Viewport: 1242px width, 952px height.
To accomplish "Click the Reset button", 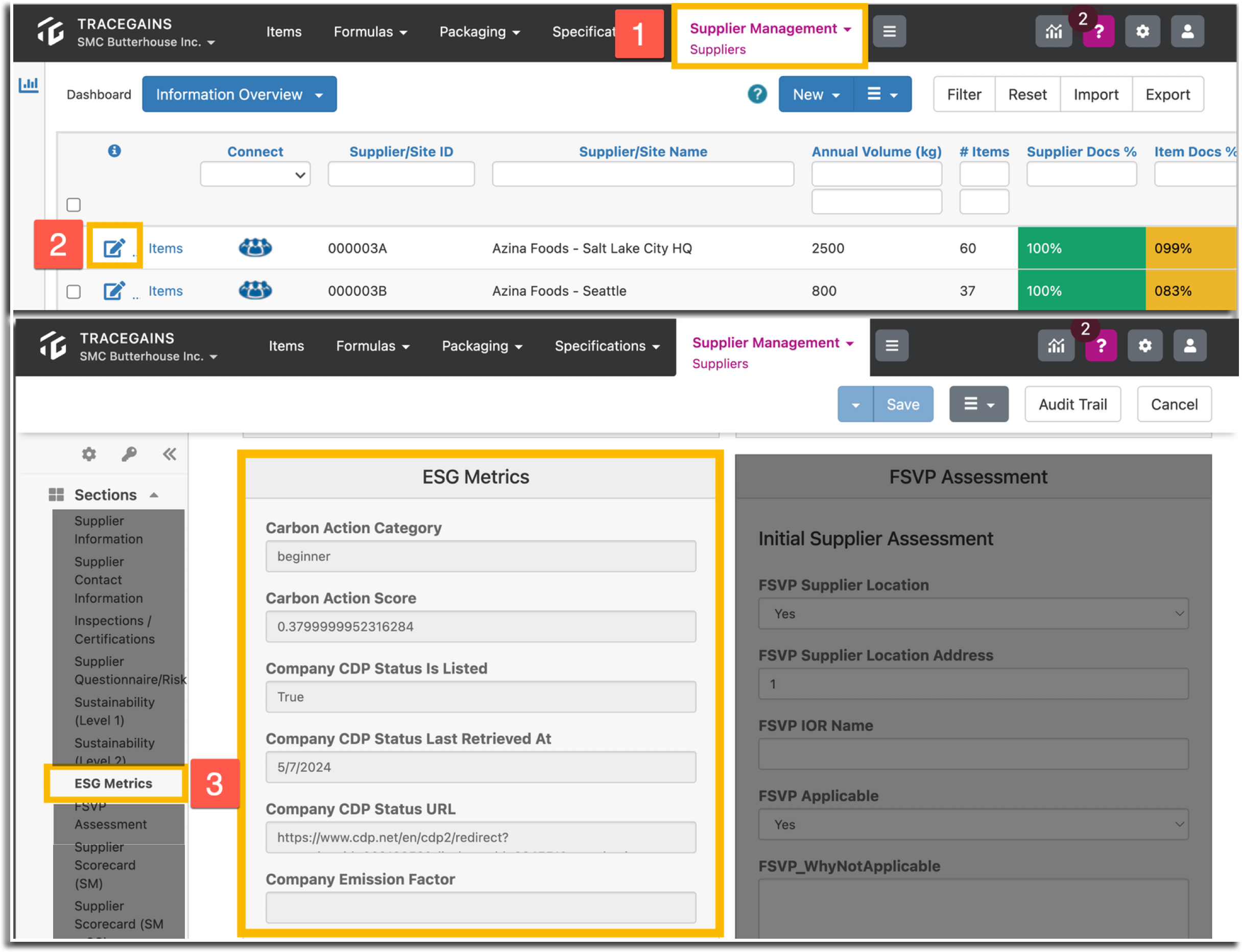I will click(x=1028, y=94).
